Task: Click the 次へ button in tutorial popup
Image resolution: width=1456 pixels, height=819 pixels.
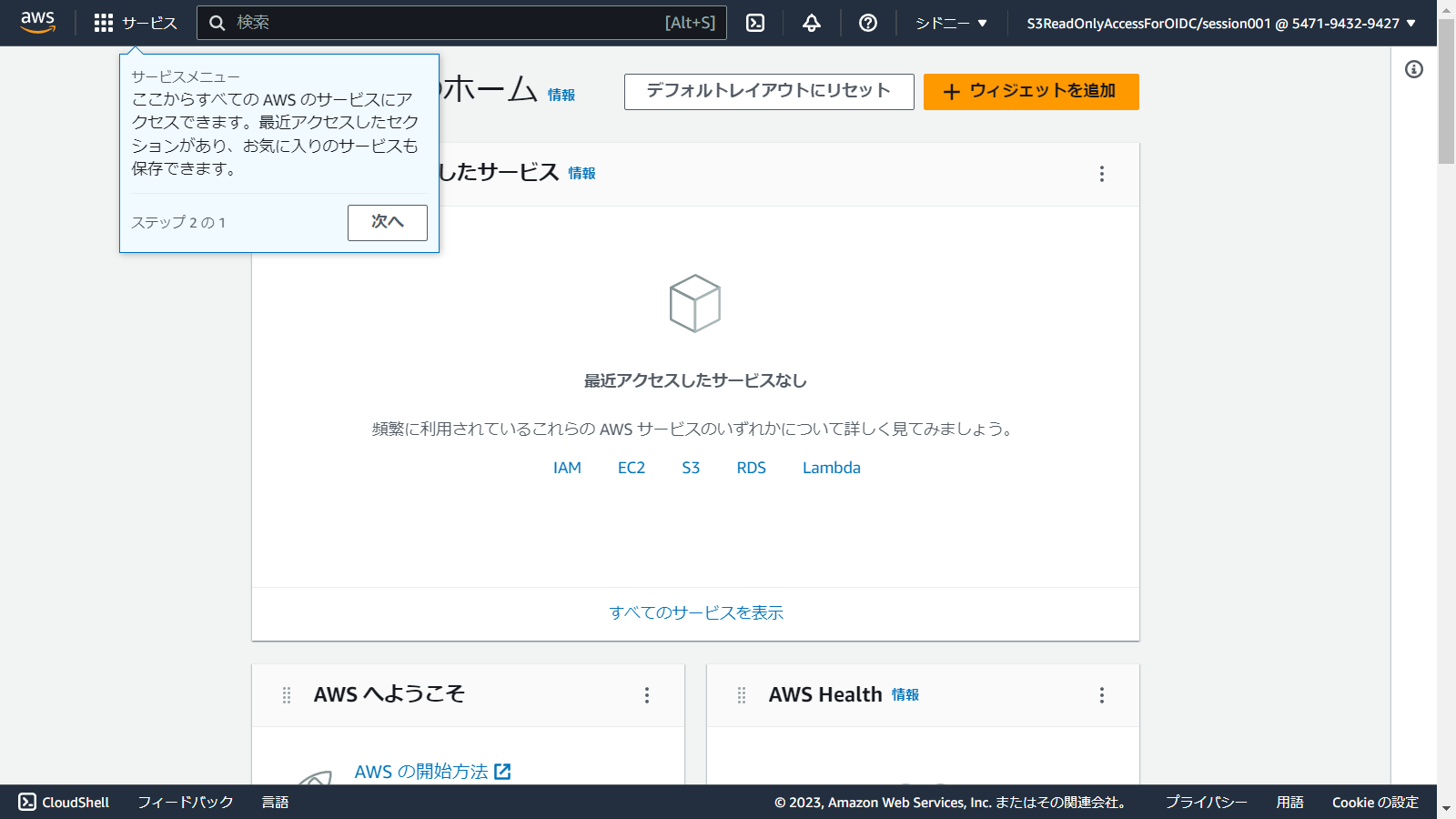Action: (387, 222)
